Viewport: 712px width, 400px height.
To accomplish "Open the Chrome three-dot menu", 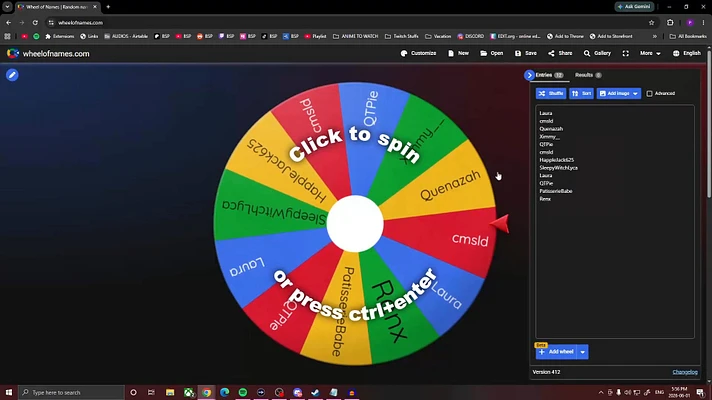I will click(x=703, y=23).
